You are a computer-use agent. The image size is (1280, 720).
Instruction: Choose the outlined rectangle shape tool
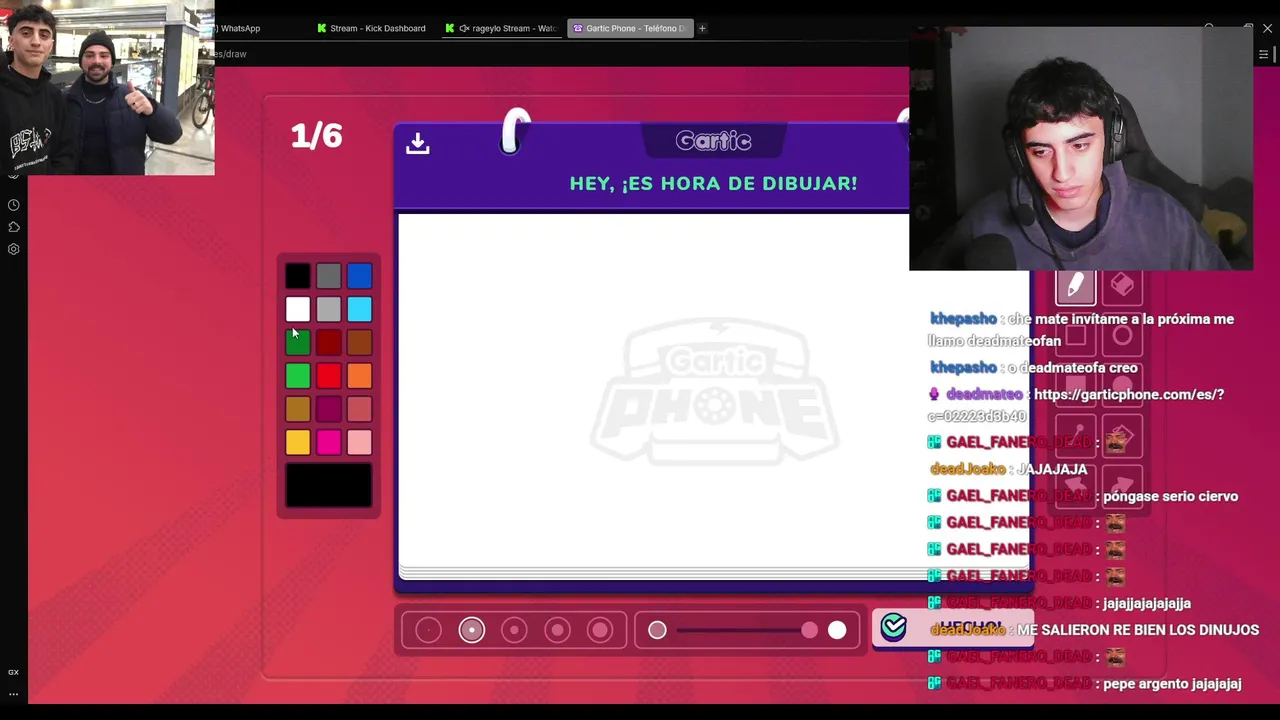(1076, 336)
